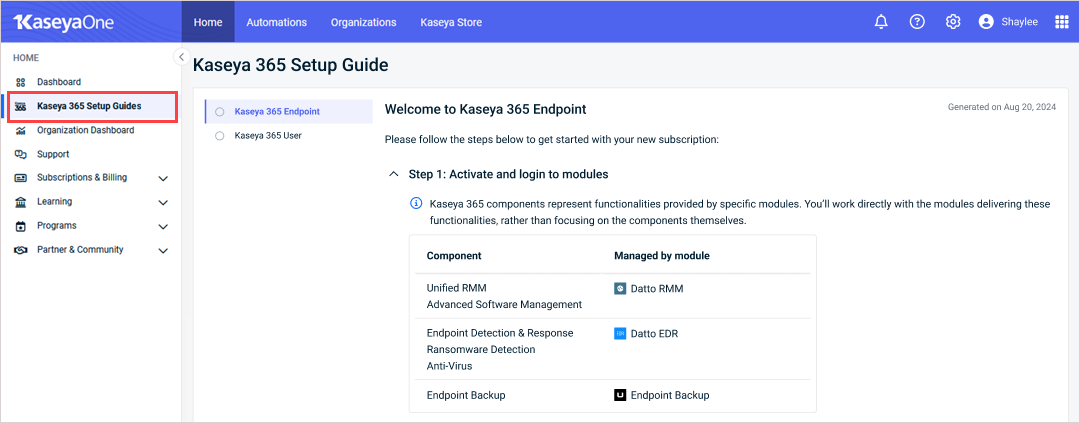This screenshot has width=1080, height=423.
Task: Open the app launcher grid icon
Action: point(1062,22)
